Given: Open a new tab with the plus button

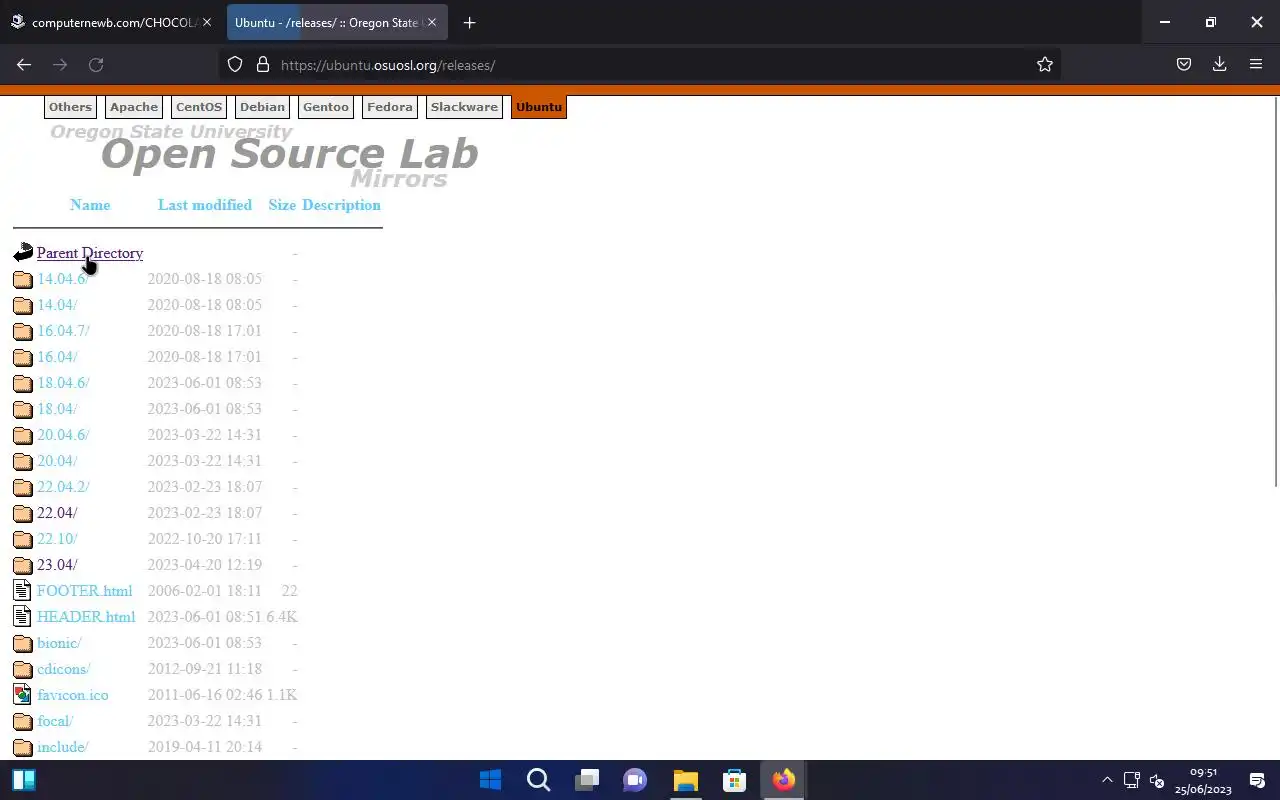Looking at the screenshot, I should coord(469,22).
